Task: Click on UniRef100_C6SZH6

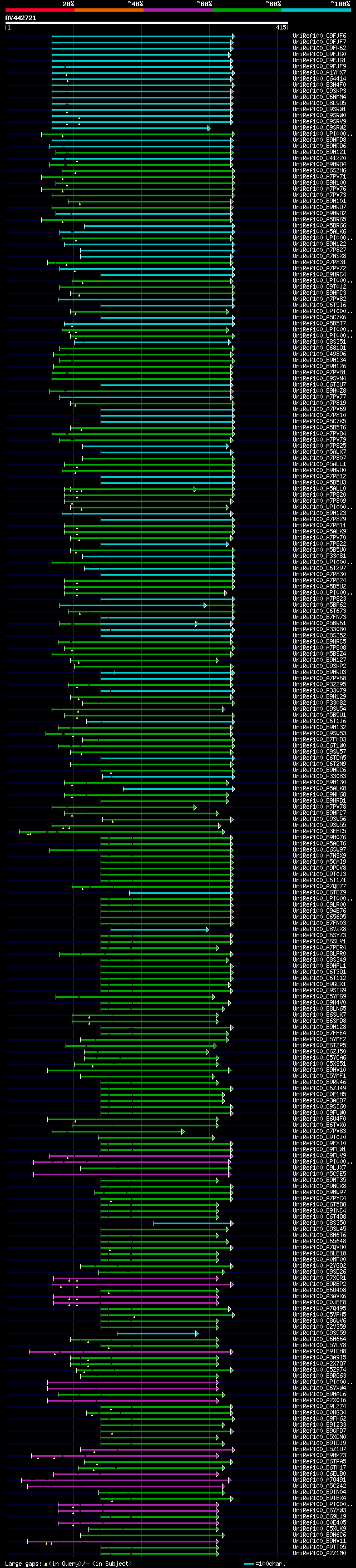Action: pos(319,170)
